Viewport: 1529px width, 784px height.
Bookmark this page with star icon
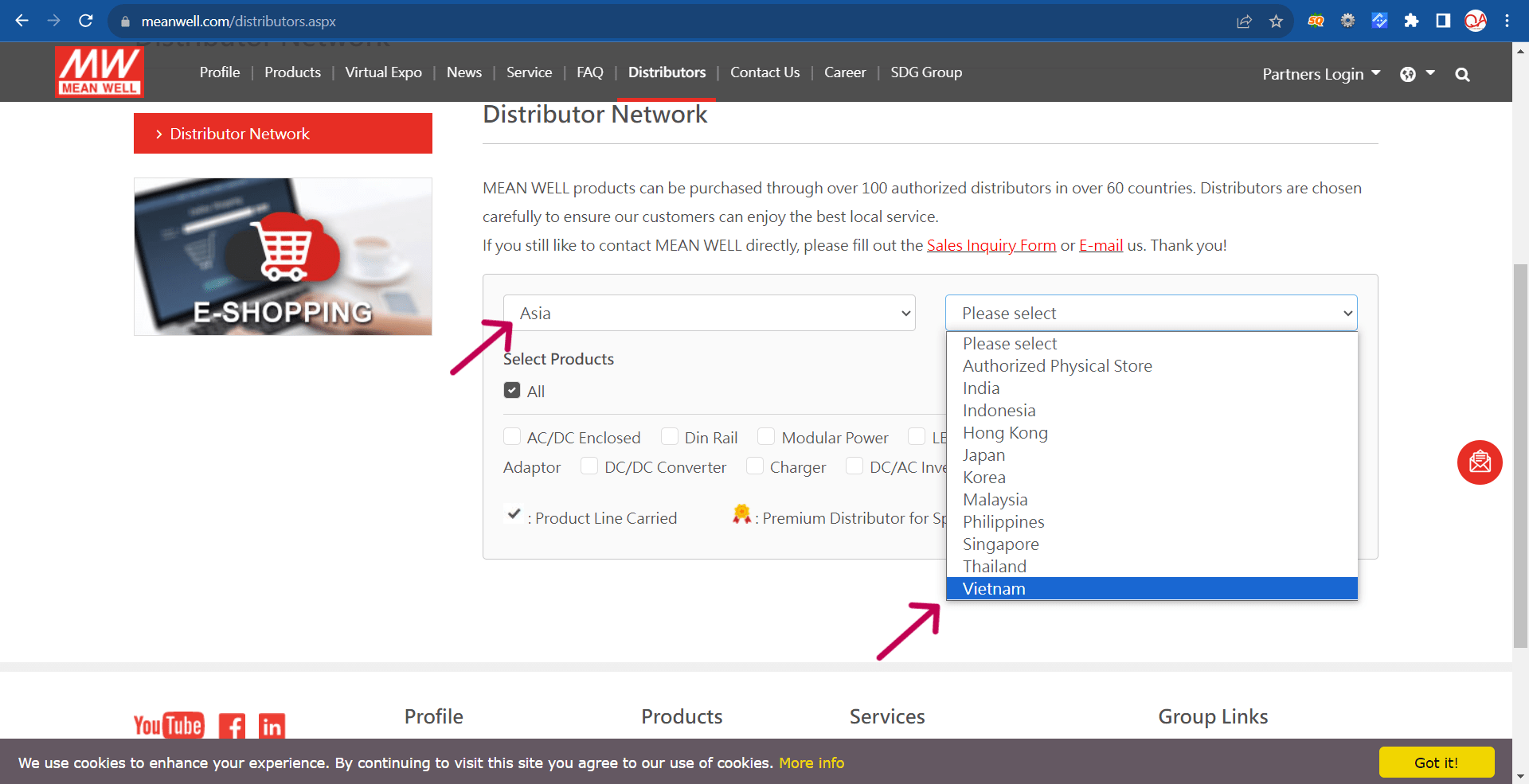pos(1276,21)
